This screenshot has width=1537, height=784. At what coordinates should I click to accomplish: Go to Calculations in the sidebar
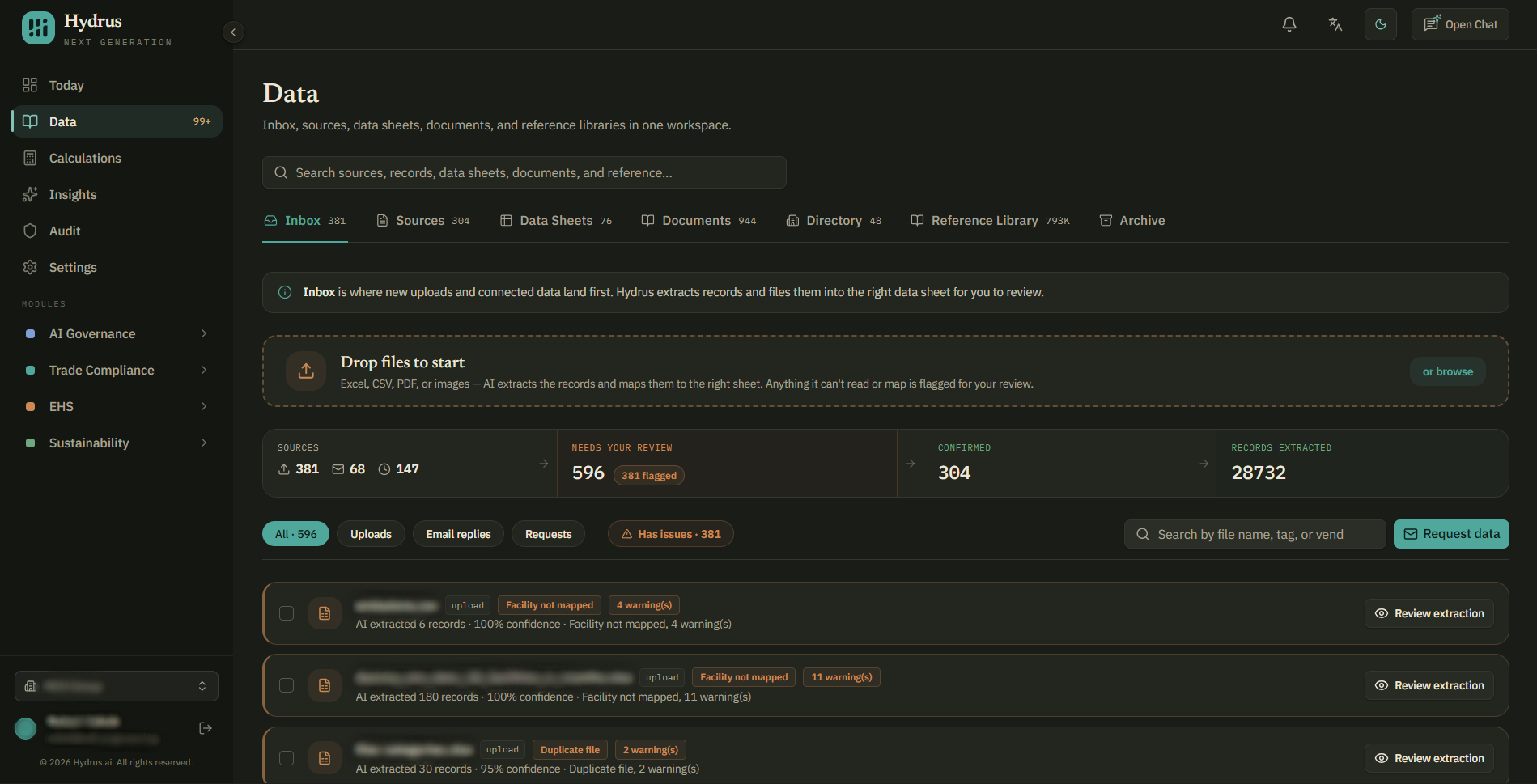(x=117, y=158)
